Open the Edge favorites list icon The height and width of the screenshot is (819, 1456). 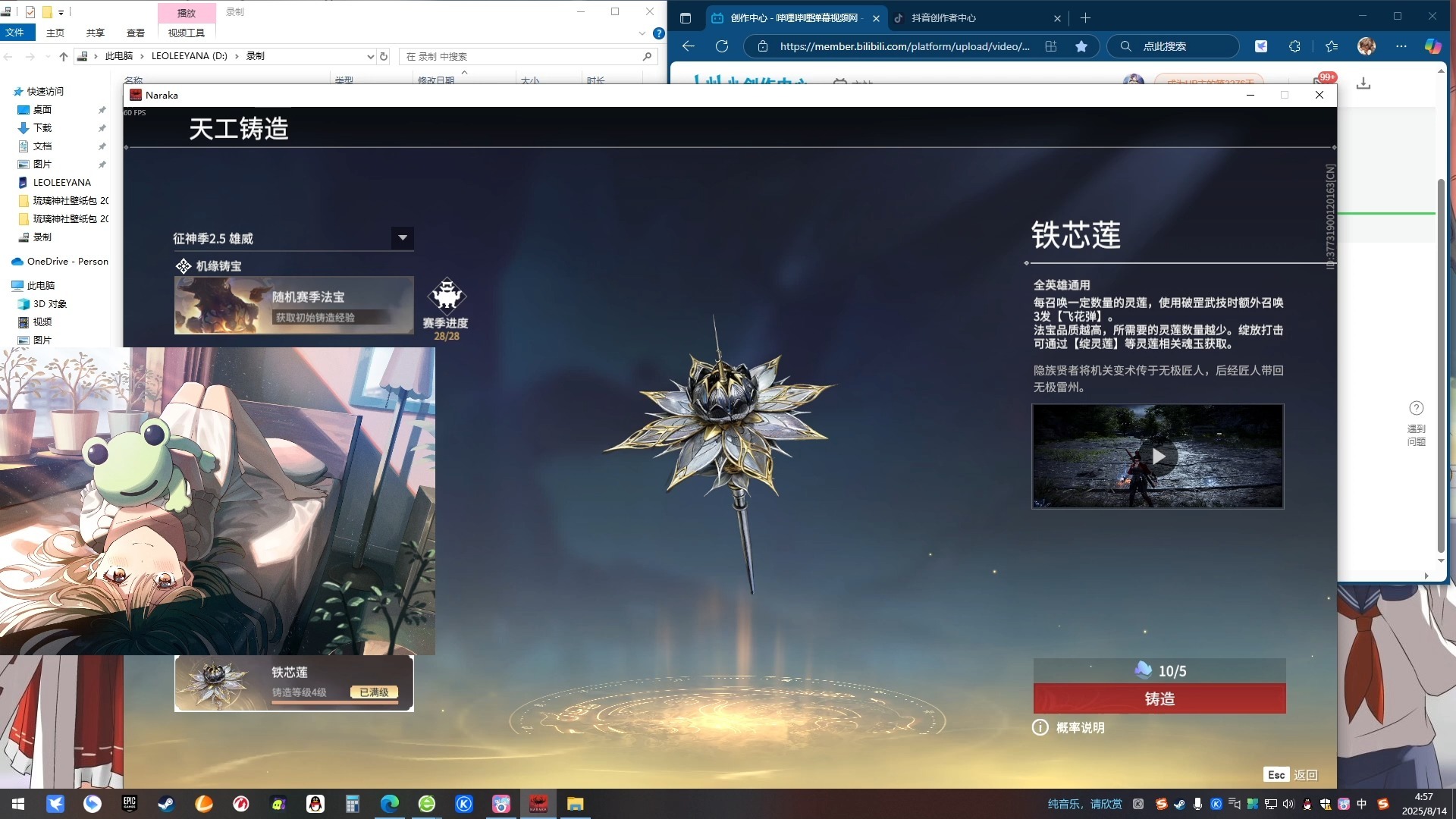coord(1332,46)
